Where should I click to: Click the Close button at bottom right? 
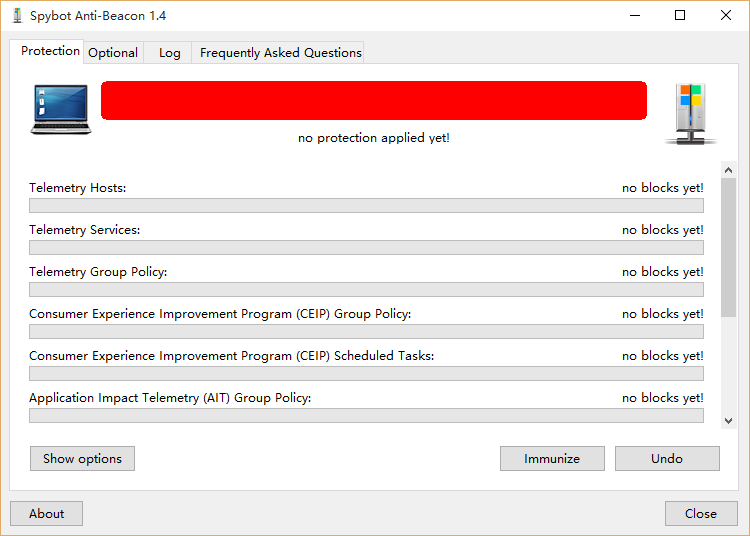[x=700, y=513]
